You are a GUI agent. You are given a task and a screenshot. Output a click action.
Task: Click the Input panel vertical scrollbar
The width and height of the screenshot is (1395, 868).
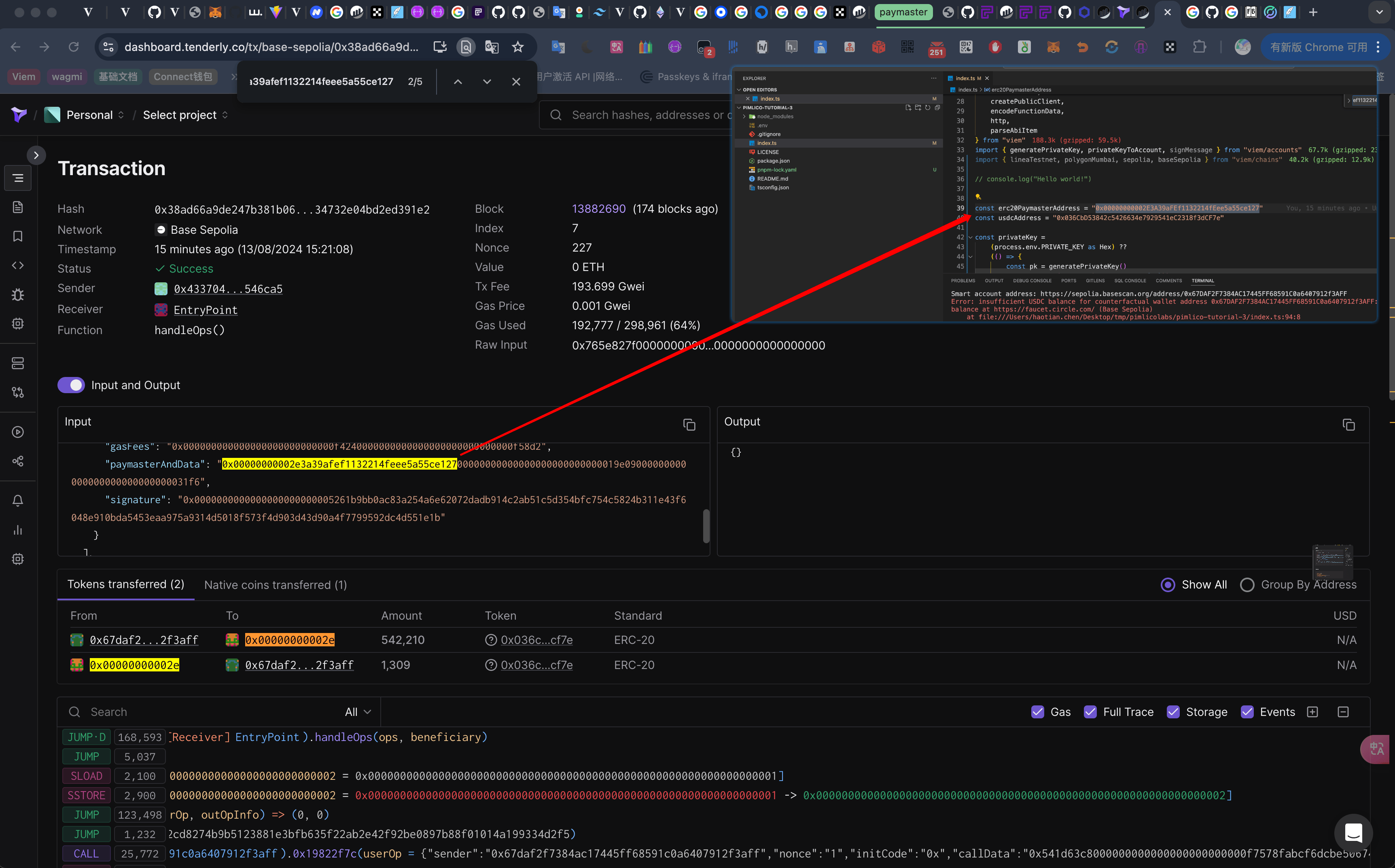(706, 526)
